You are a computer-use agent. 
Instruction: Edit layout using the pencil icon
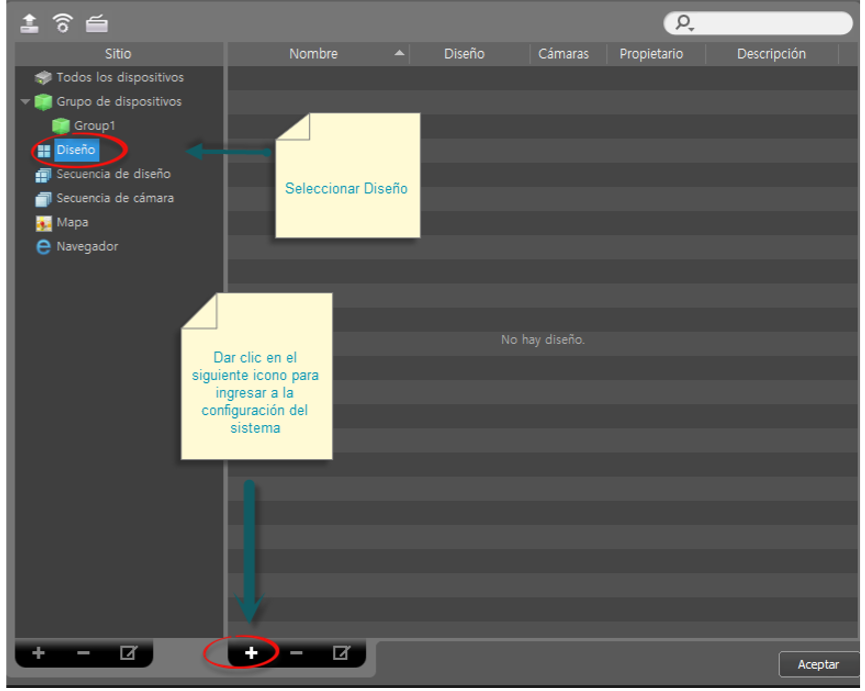(x=341, y=653)
